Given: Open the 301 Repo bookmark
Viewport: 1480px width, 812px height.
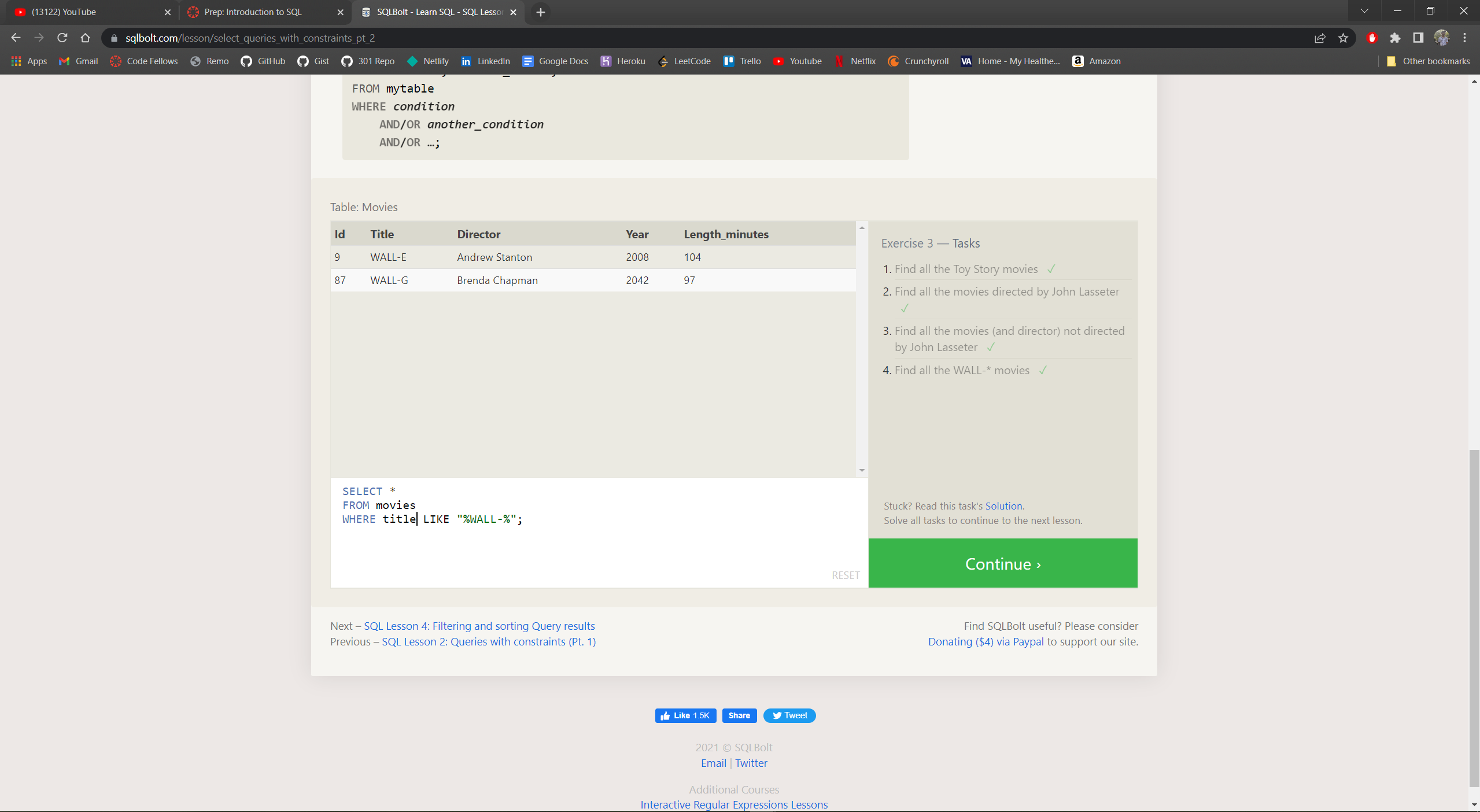Looking at the screenshot, I should pos(368,61).
